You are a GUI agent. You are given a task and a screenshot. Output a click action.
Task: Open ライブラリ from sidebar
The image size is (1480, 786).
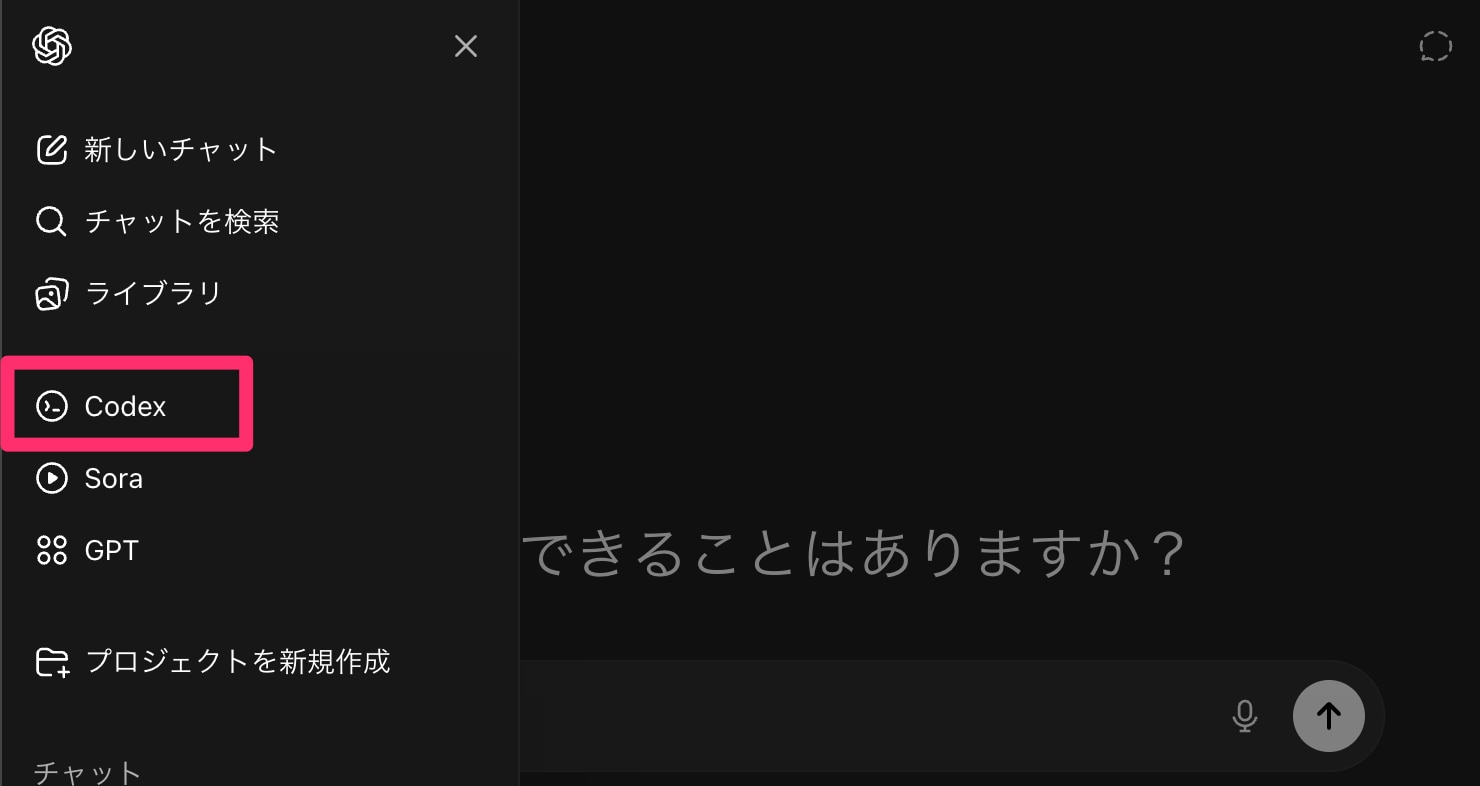153,293
